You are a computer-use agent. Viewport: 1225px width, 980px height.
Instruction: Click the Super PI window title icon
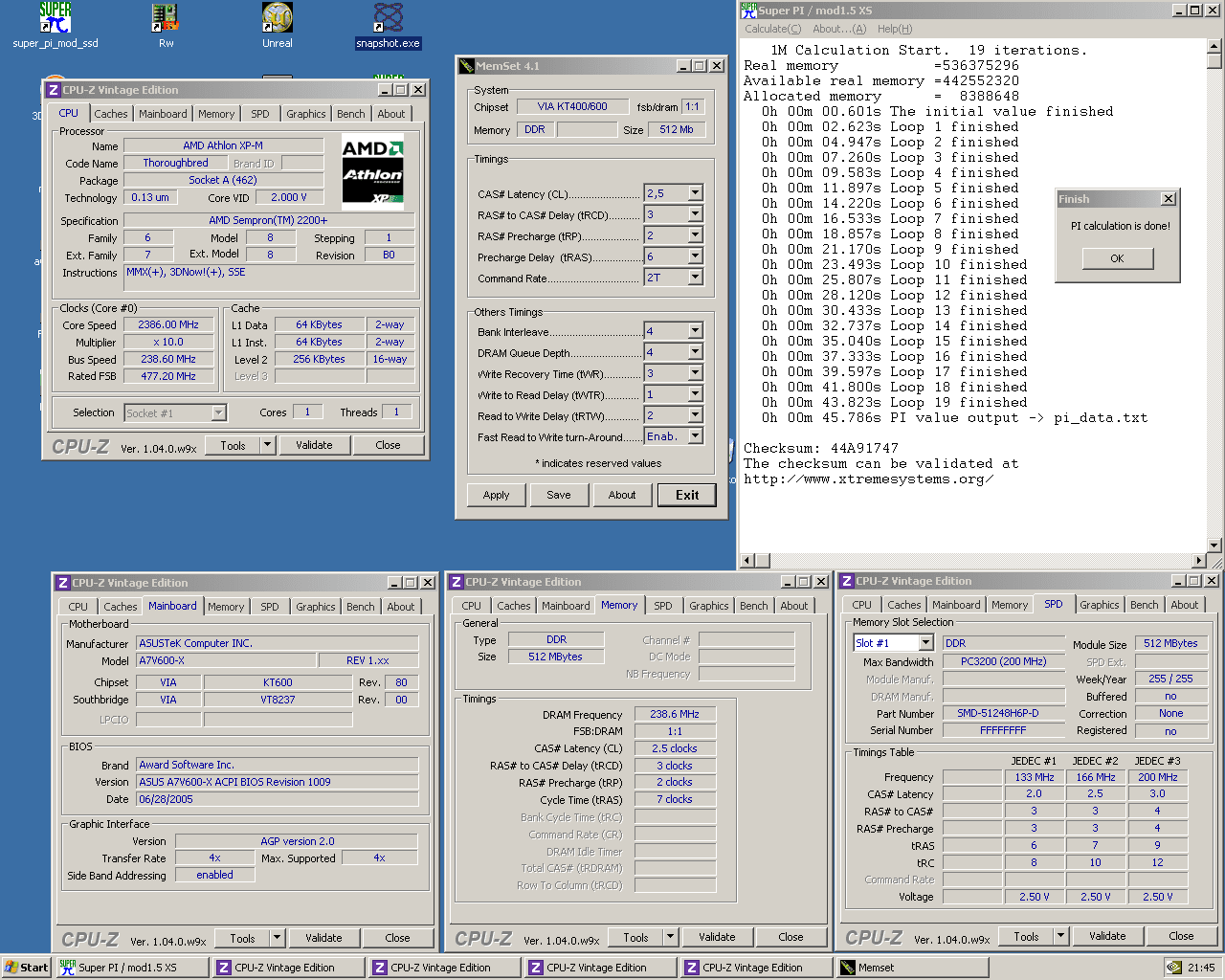click(x=749, y=11)
